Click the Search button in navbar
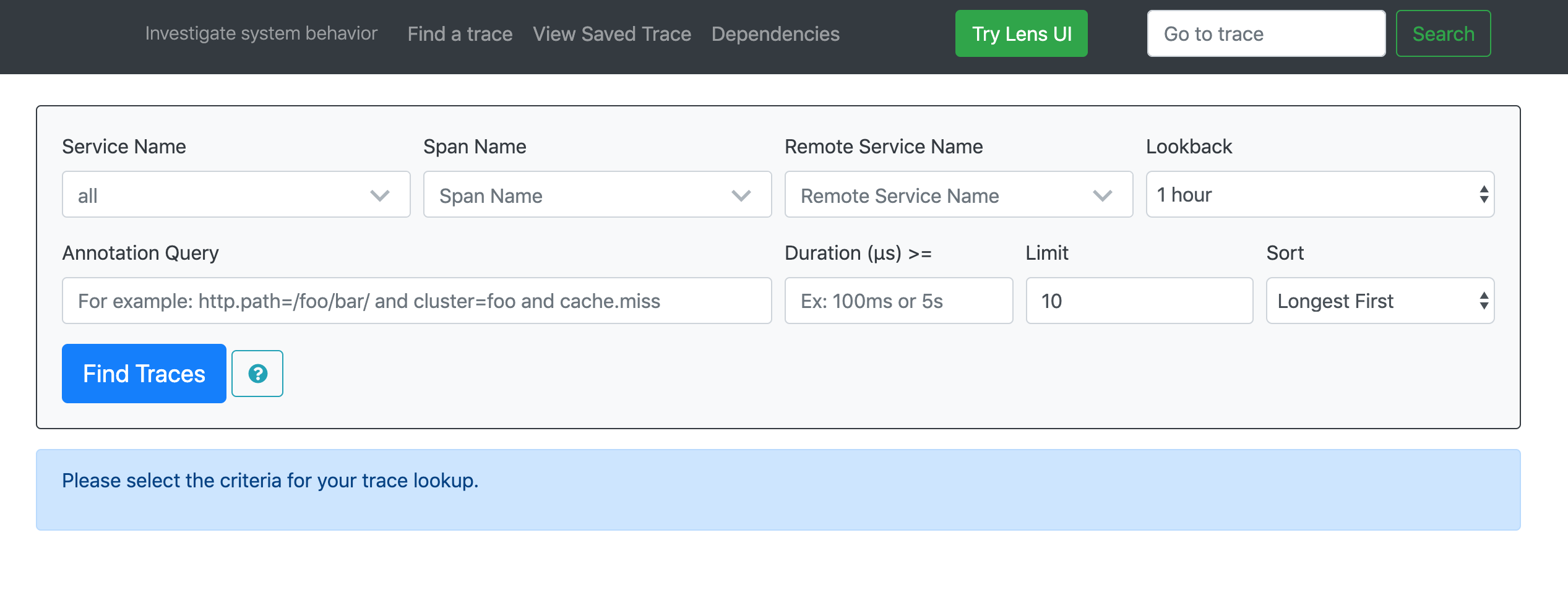This screenshot has width=1568, height=590. (x=1443, y=33)
